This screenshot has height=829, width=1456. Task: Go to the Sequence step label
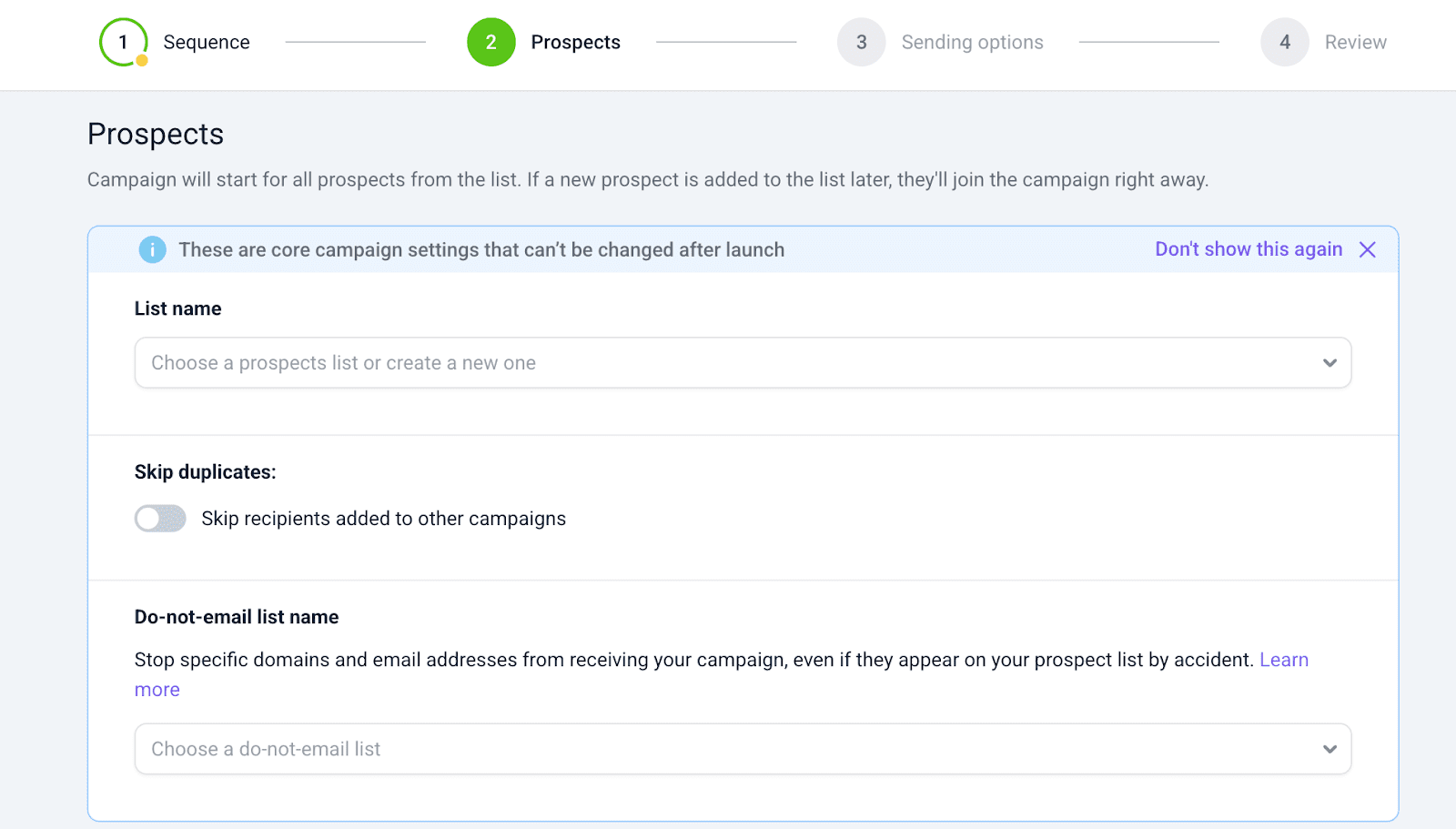[x=207, y=43]
